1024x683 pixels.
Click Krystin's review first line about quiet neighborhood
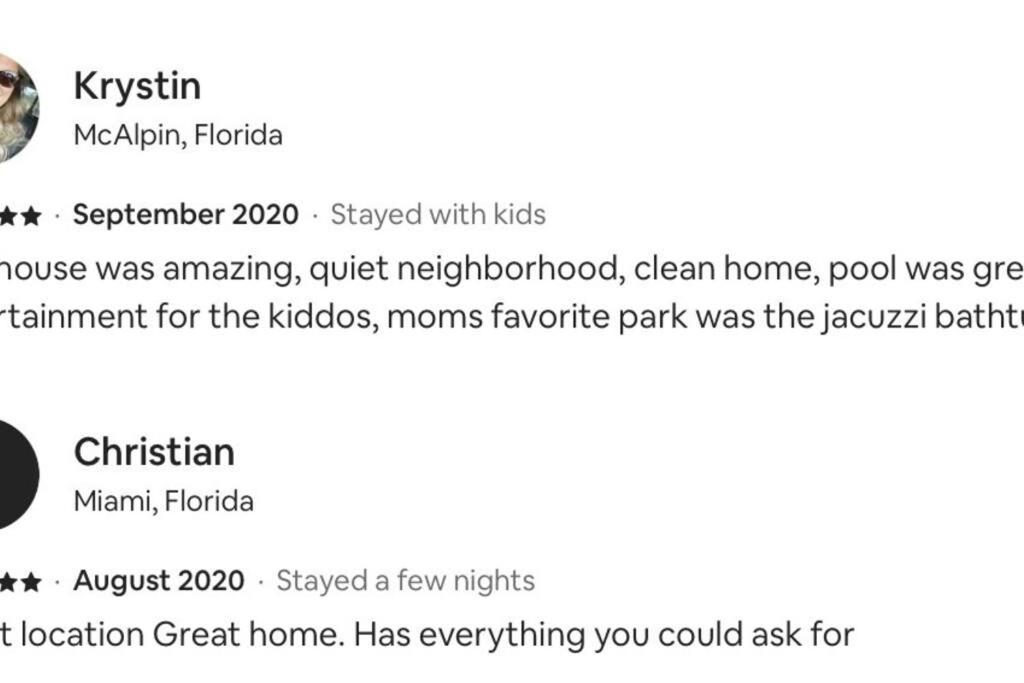point(512,269)
